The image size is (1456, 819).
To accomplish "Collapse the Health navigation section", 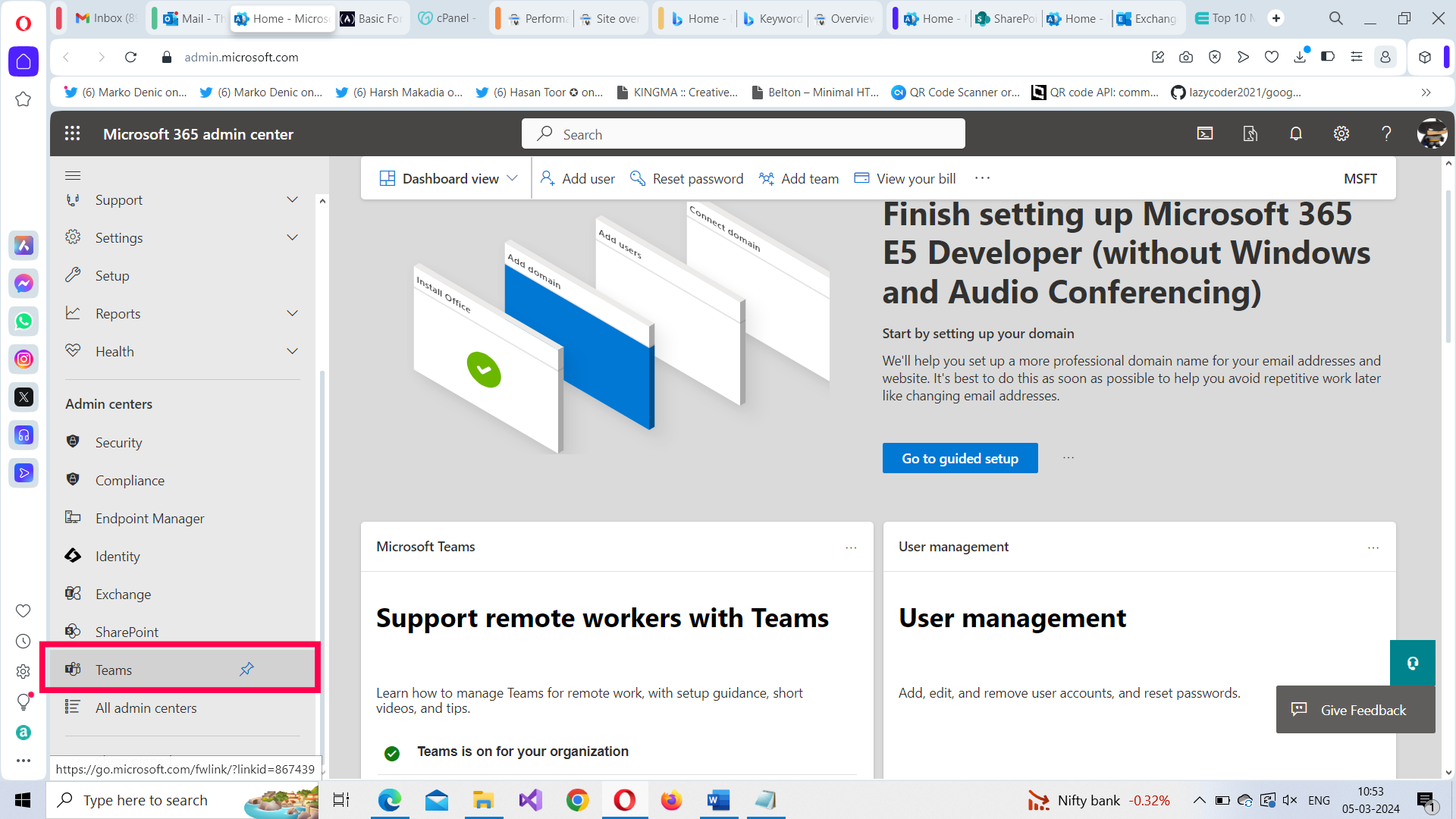I will pyautogui.click(x=292, y=351).
